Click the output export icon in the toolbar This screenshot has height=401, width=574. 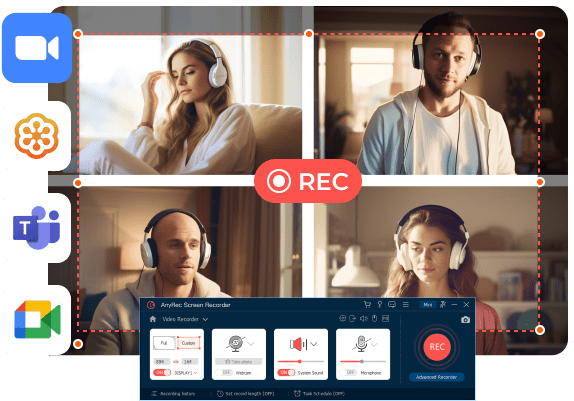coord(353,319)
